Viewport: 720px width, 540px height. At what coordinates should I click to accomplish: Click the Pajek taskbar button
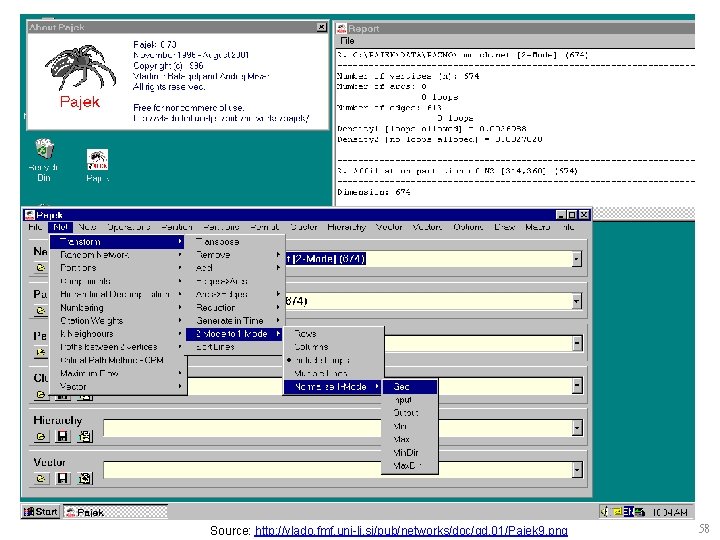pos(115,512)
